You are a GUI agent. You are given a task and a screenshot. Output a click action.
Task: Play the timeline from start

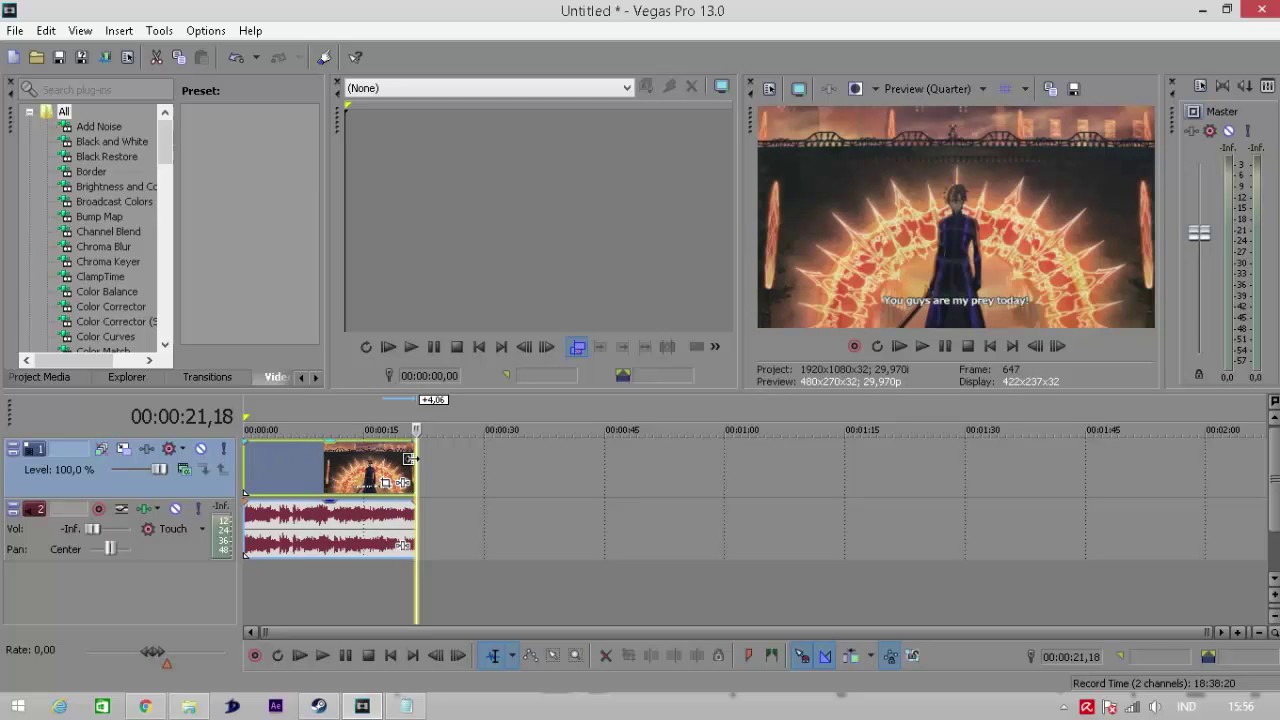(299, 656)
